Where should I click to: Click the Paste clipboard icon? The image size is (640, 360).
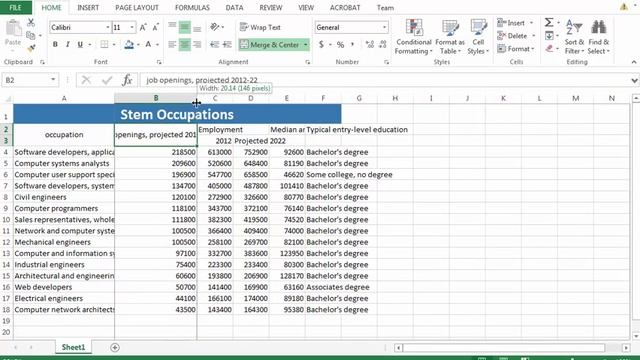(x=13, y=29)
